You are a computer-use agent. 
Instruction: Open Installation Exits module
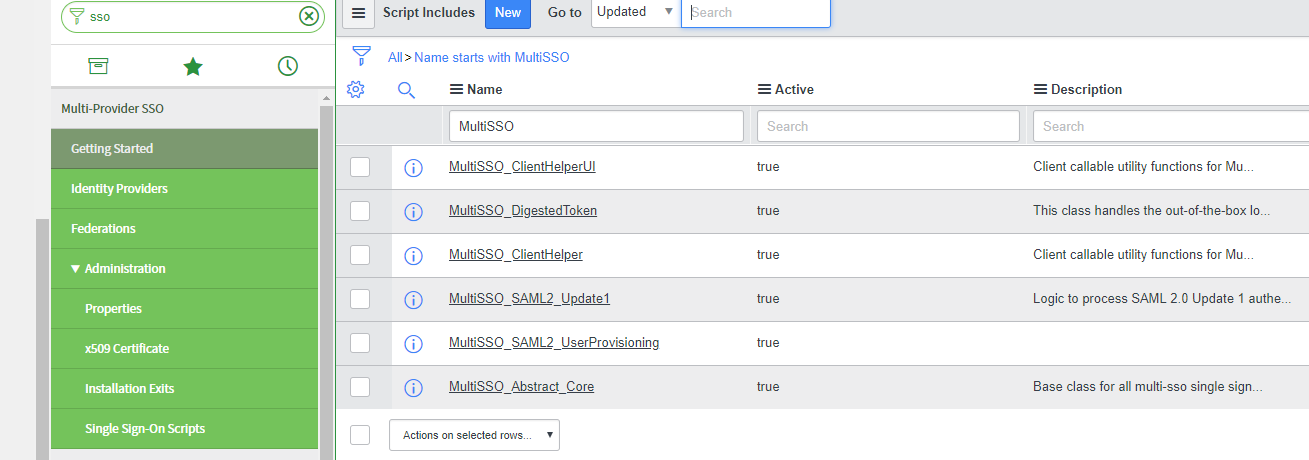pos(184,389)
